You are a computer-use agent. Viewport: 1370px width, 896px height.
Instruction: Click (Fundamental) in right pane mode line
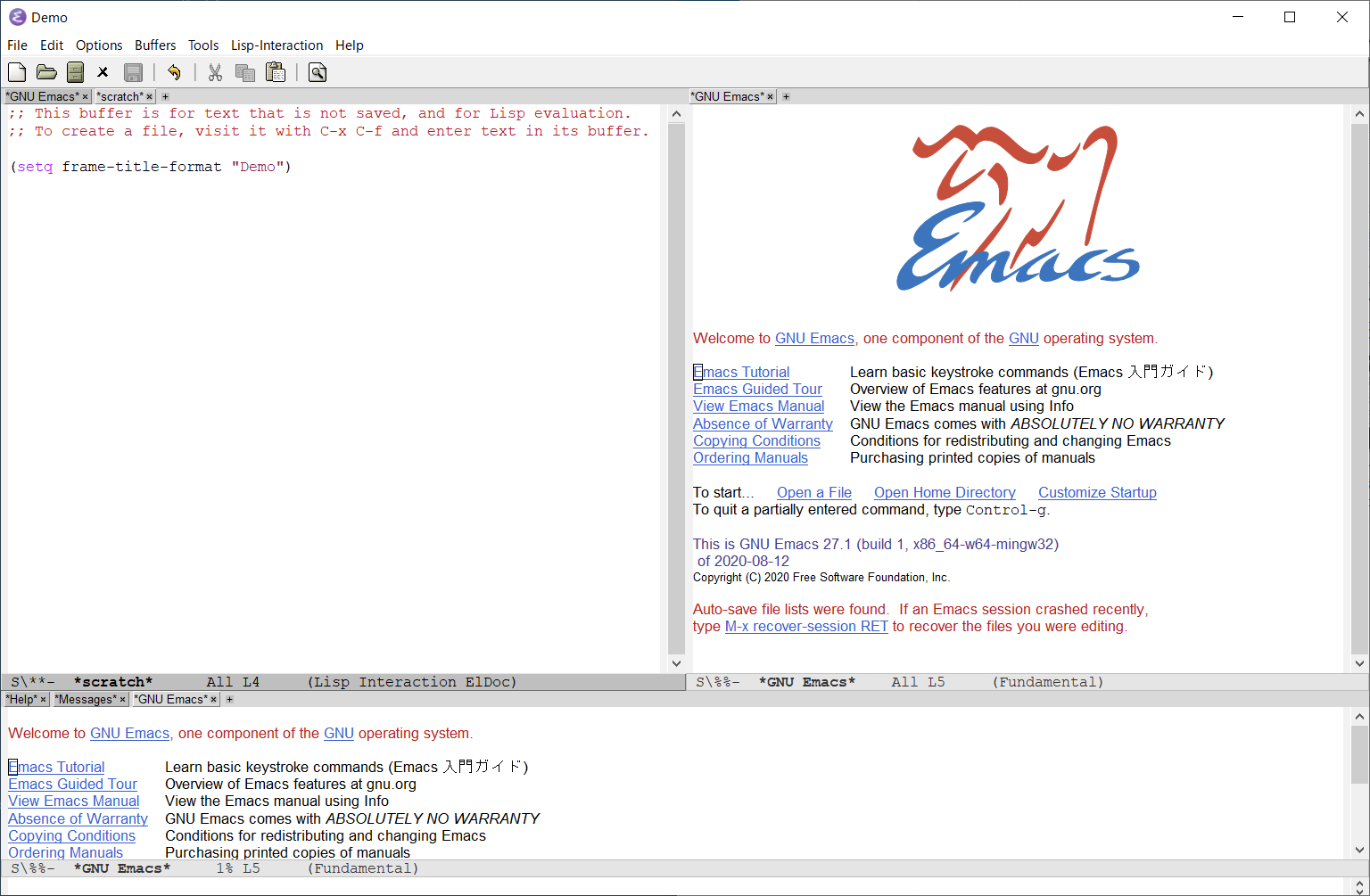tap(1047, 682)
